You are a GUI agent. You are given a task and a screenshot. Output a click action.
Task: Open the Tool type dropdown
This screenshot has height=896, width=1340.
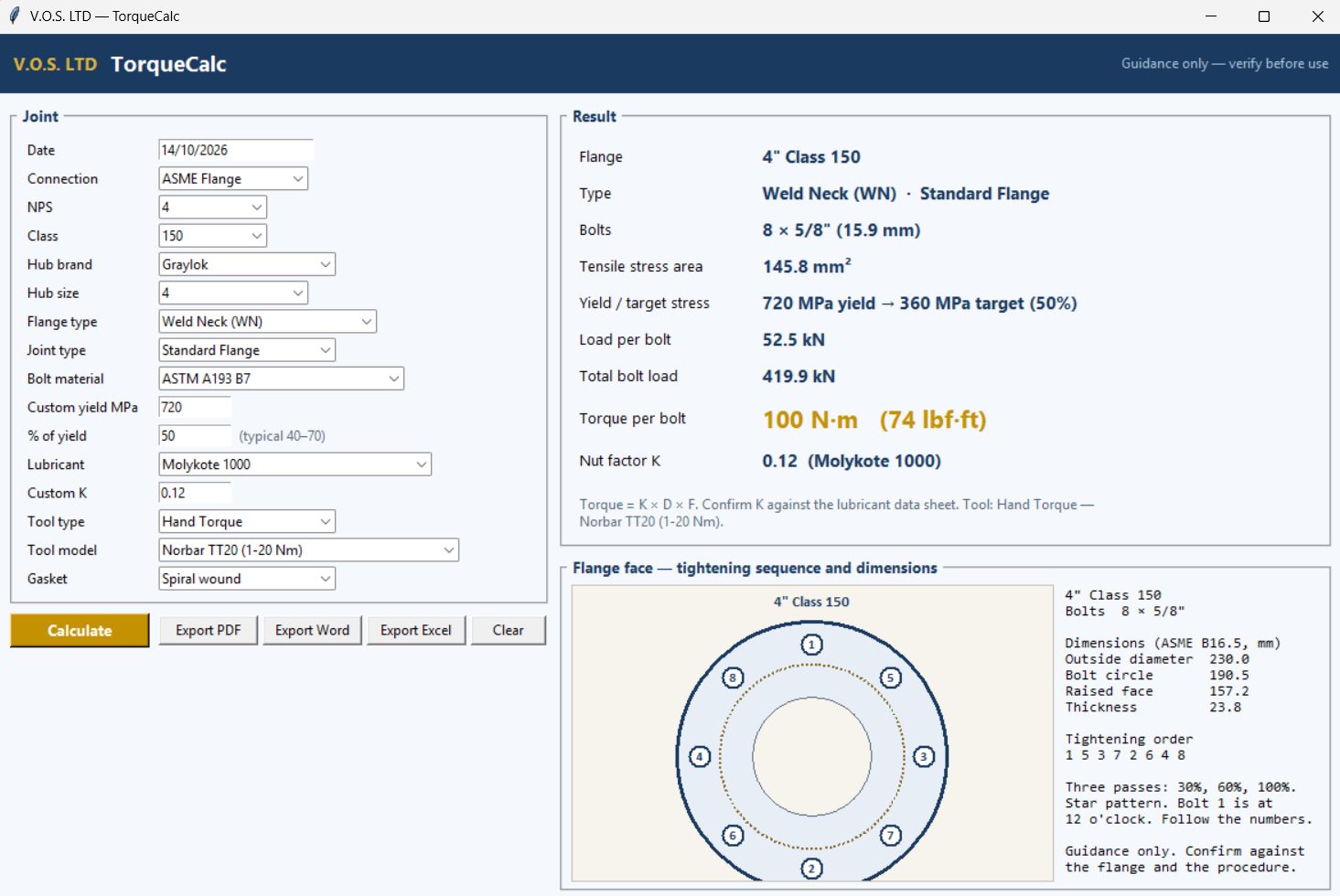[247, 521]
